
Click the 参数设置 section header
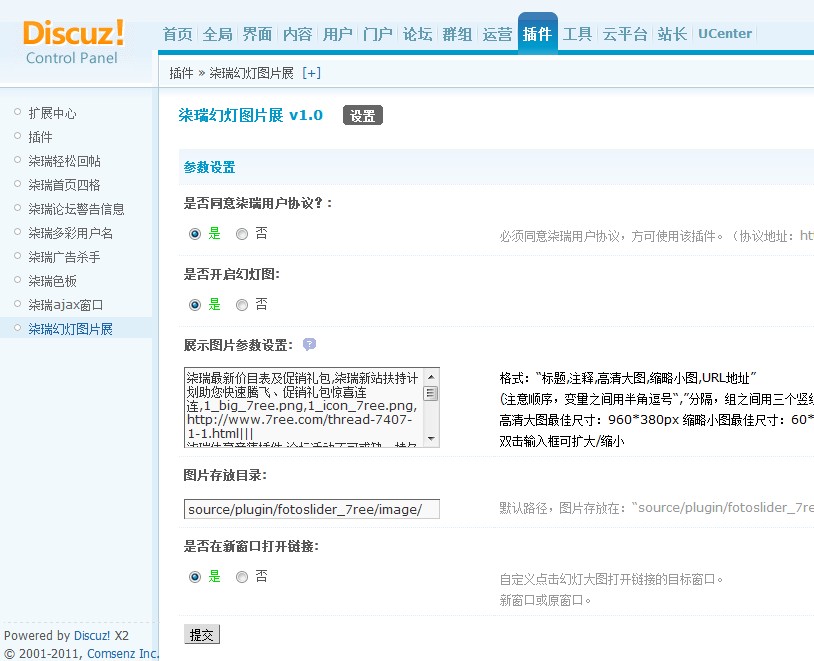(x=210, y=167)
